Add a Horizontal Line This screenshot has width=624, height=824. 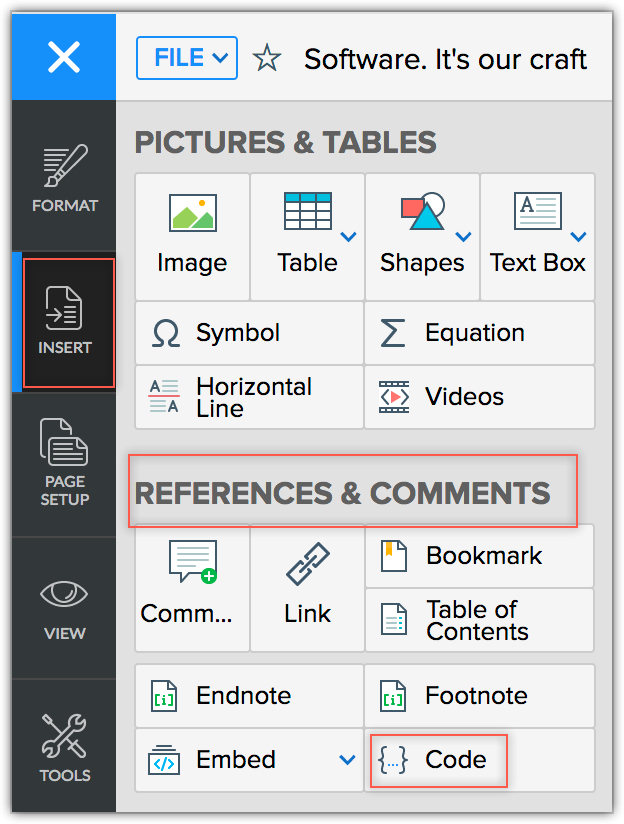[164, 396]
